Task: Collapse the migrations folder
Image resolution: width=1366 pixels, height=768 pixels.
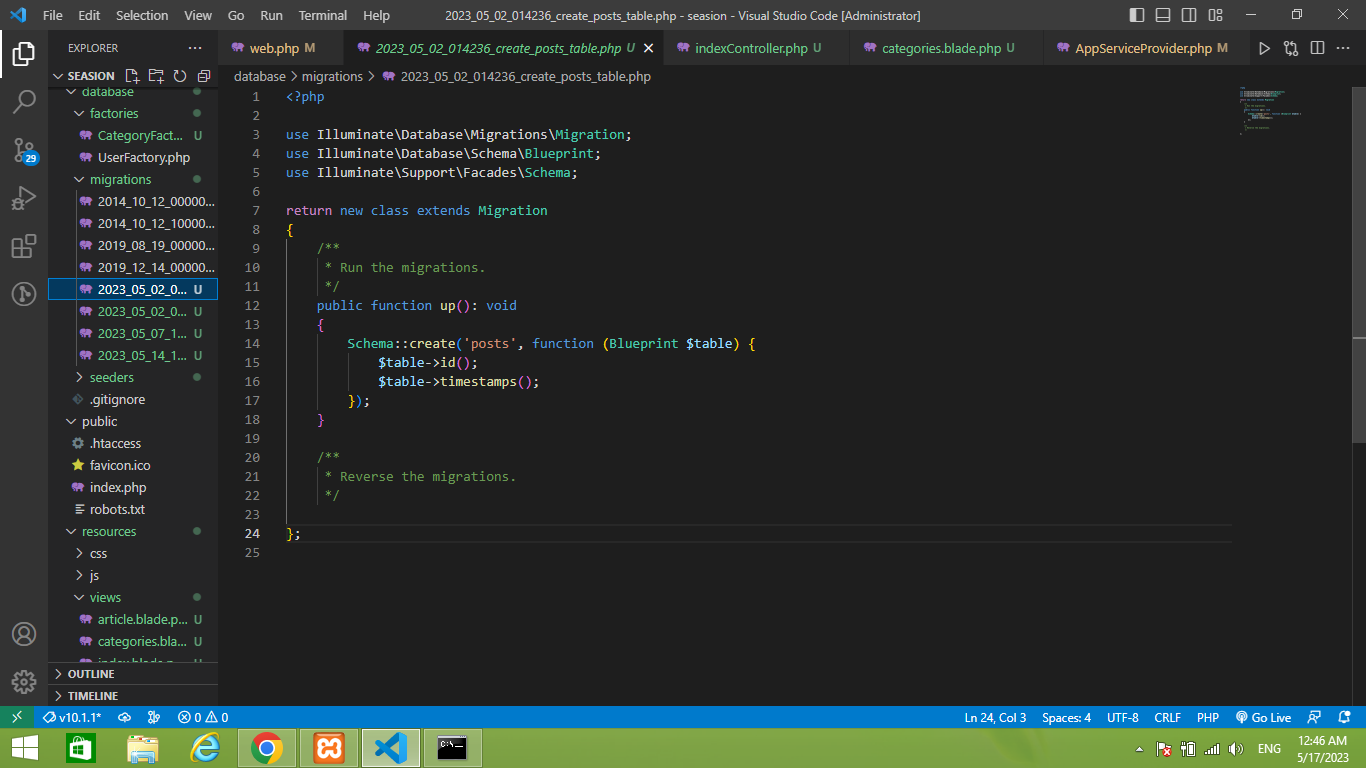Action: coord(133,179)
